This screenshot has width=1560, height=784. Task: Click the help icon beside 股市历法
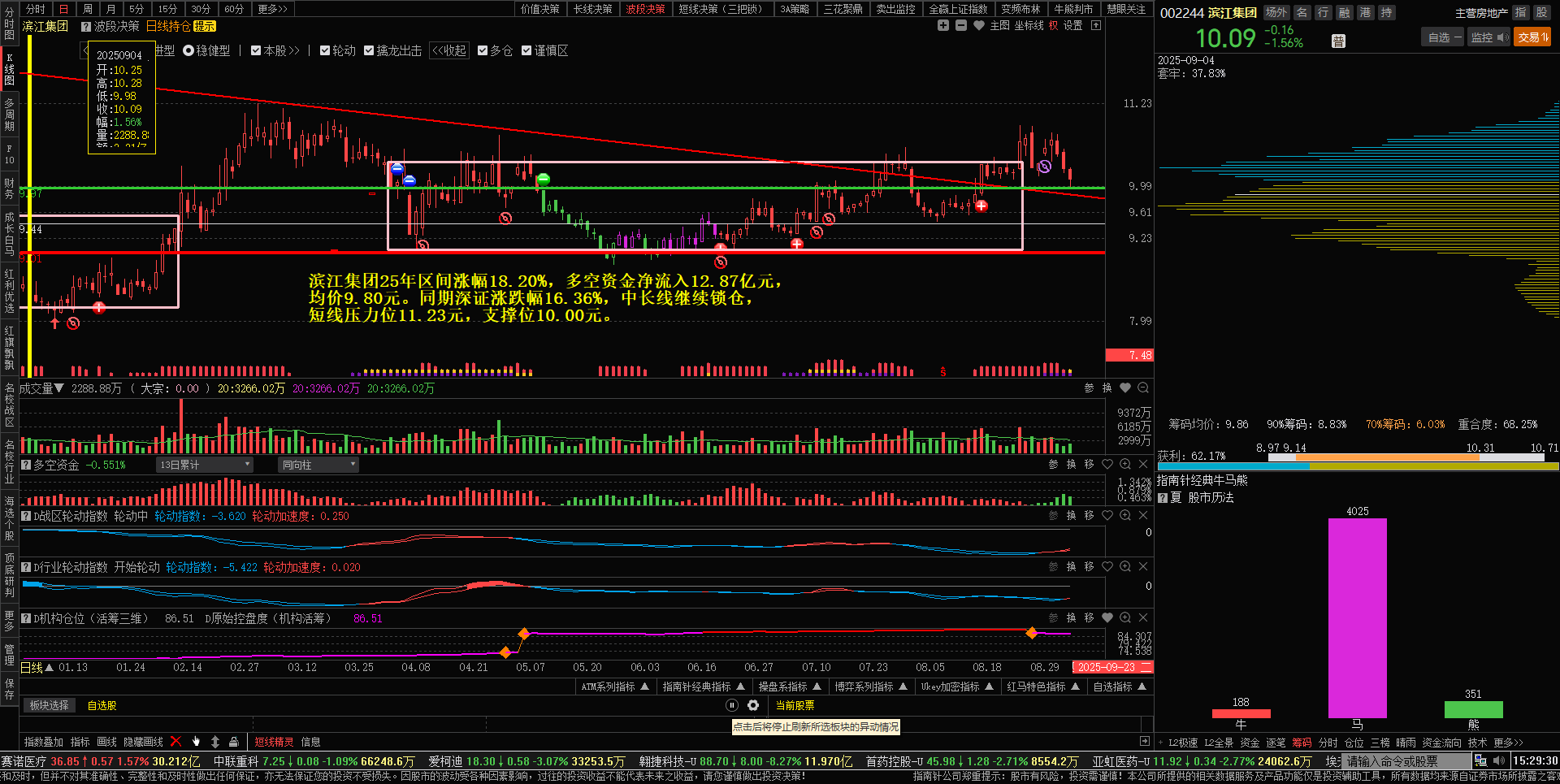(1163, 498)
